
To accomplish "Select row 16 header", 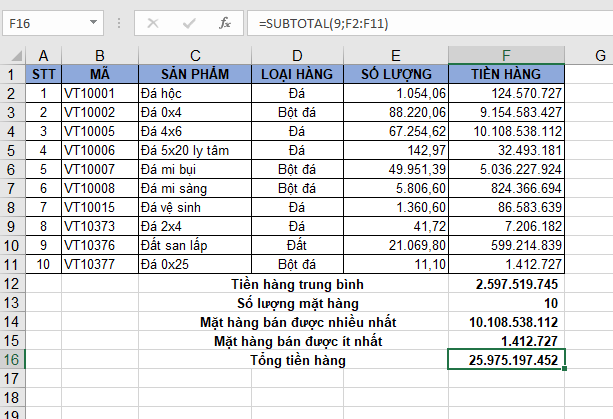I will point(12,359).
